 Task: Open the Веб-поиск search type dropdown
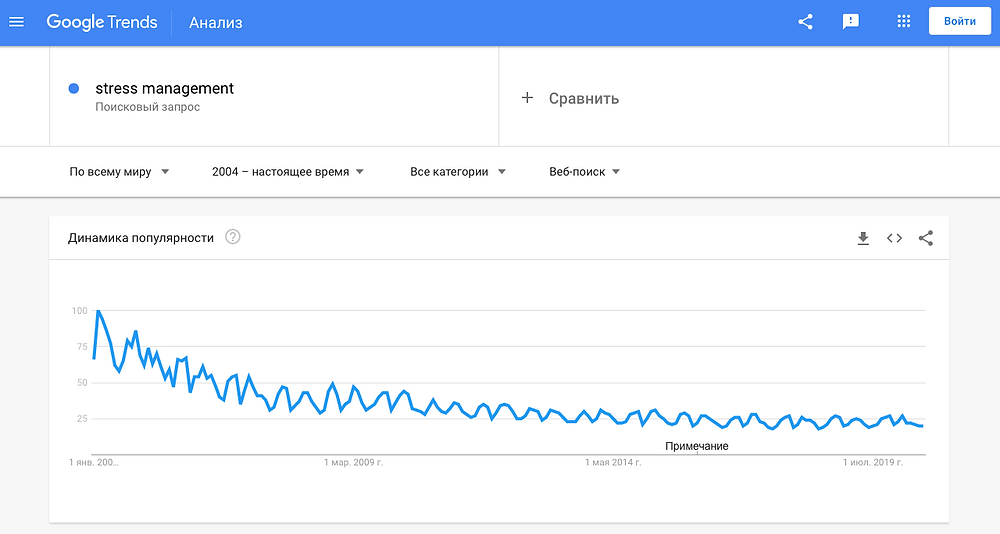(584, 172)
